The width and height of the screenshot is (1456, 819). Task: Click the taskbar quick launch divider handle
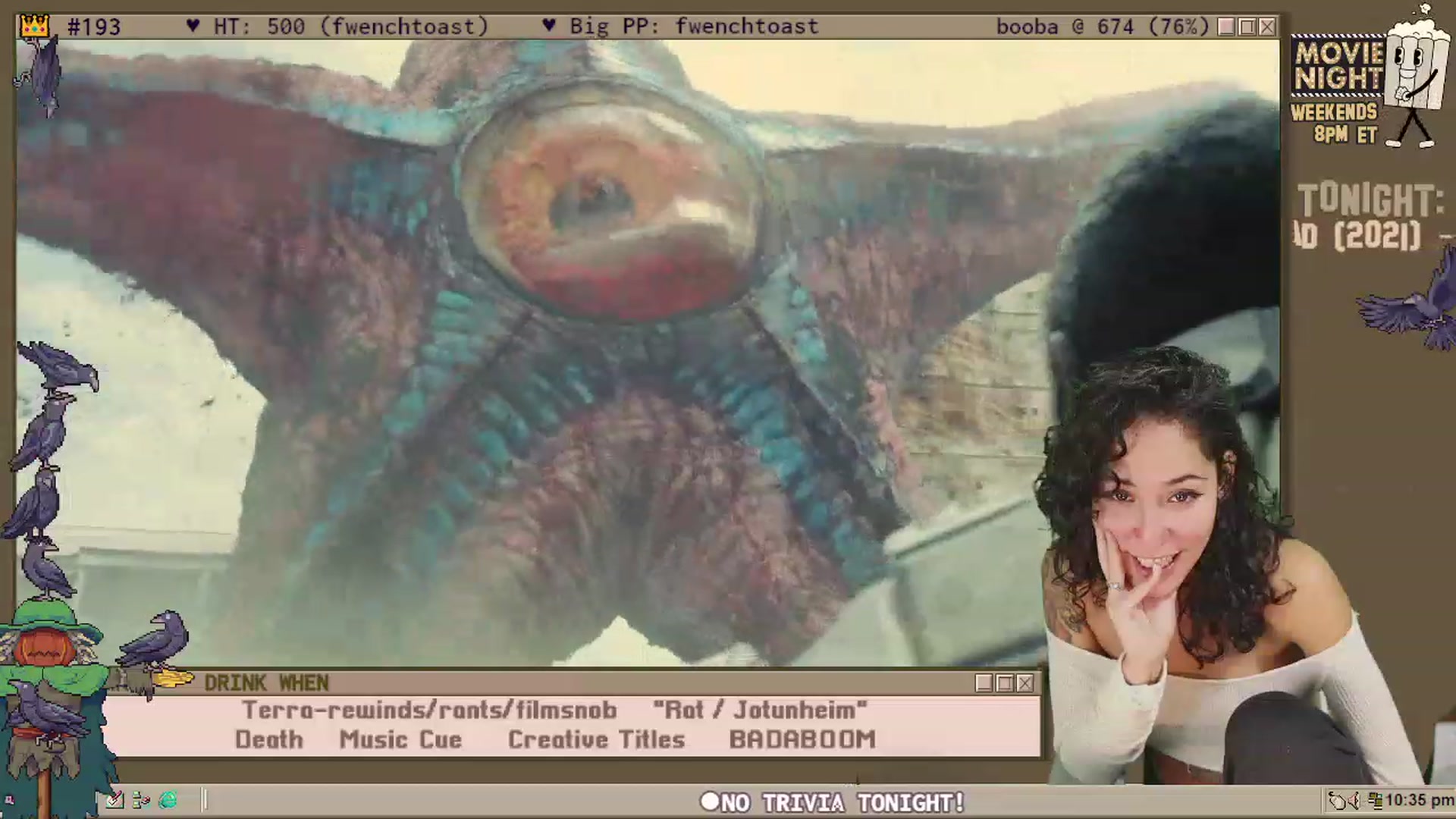(204, 800)
